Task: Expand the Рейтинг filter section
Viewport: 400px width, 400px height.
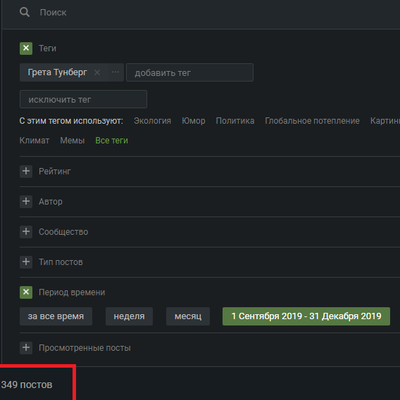Action: (26, 171)
